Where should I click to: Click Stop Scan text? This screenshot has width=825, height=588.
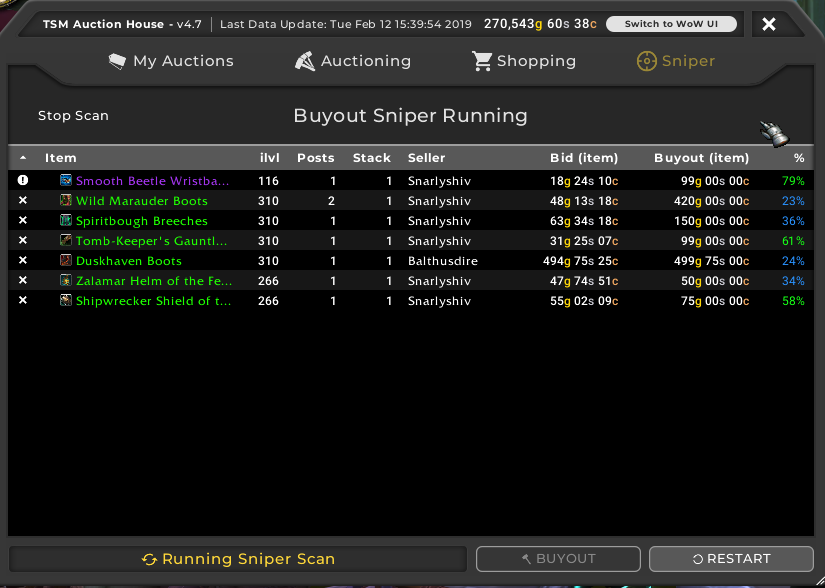tap(73, 116)
